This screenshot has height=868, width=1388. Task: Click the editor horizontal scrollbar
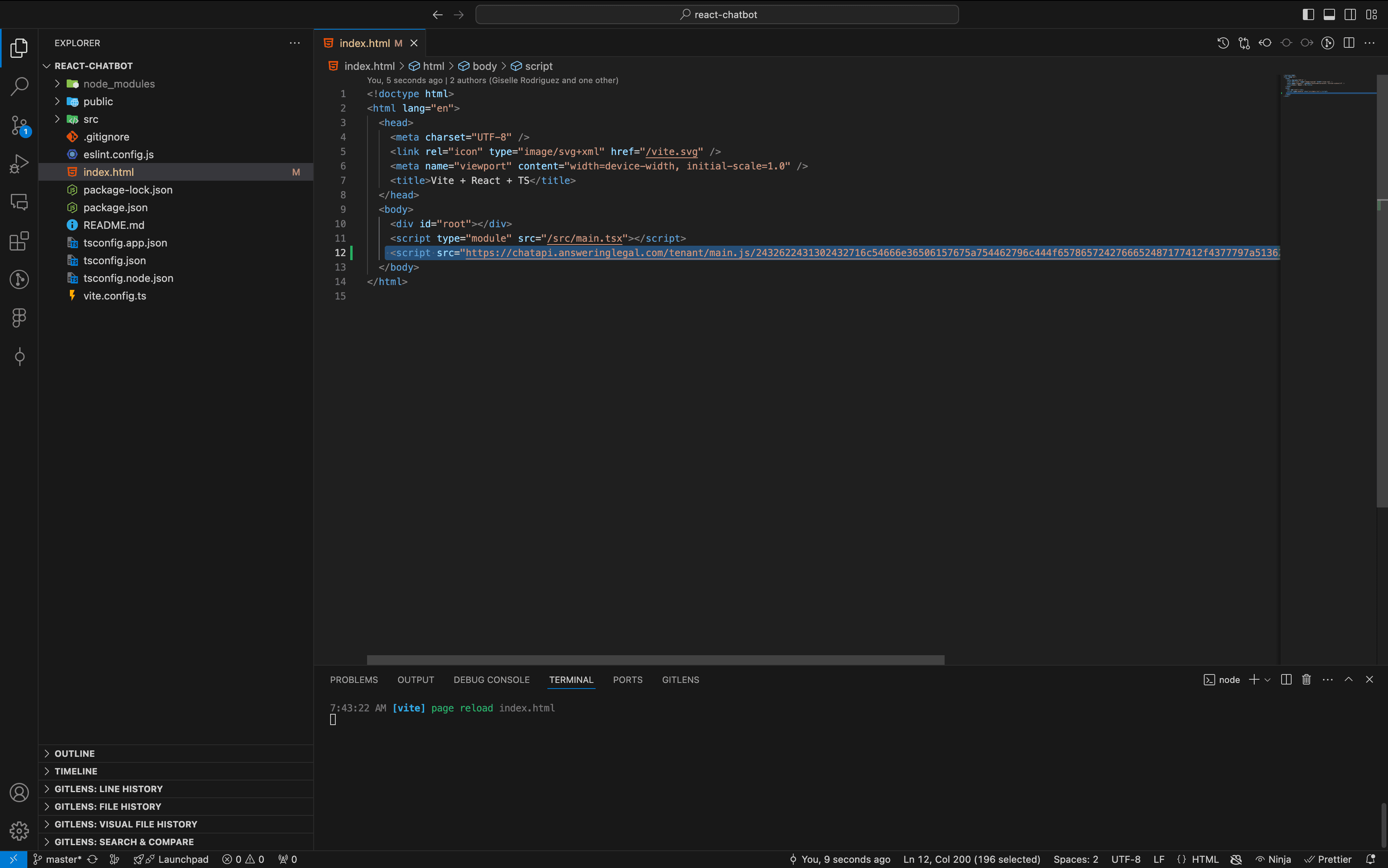coord(655,660)
